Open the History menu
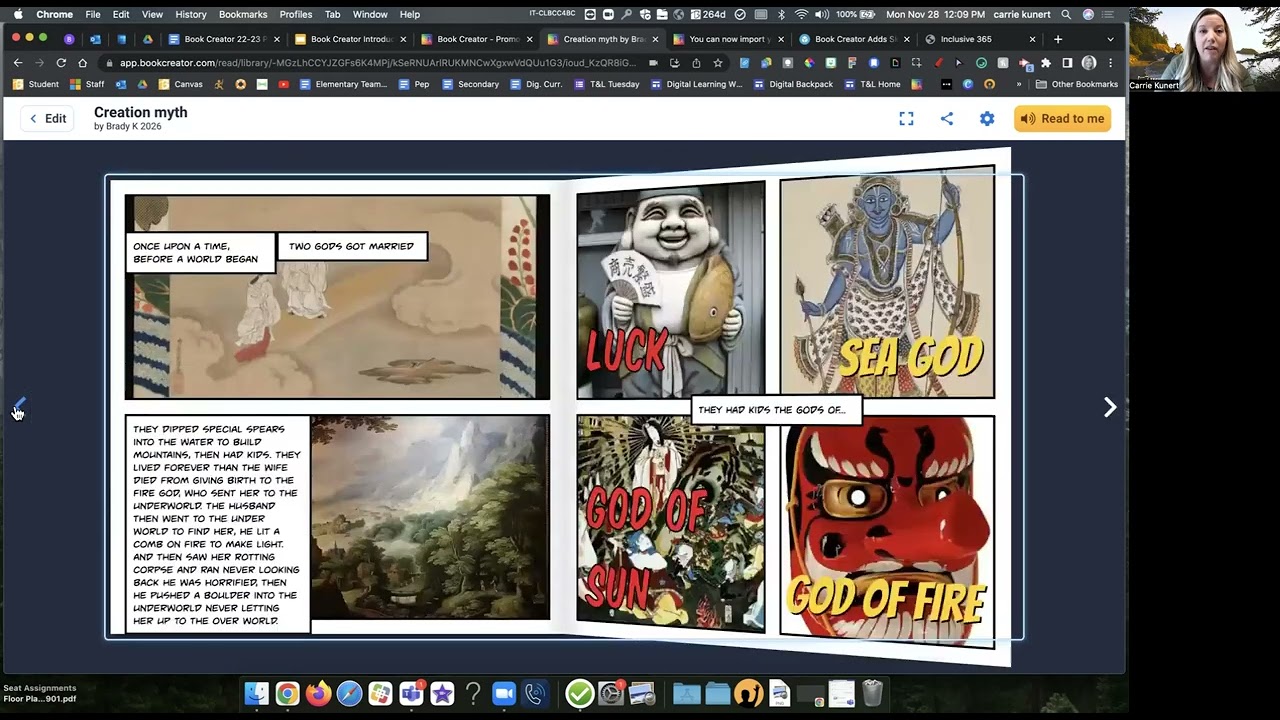The height and width of the screenshot is (720, 1280). point(190,14)
